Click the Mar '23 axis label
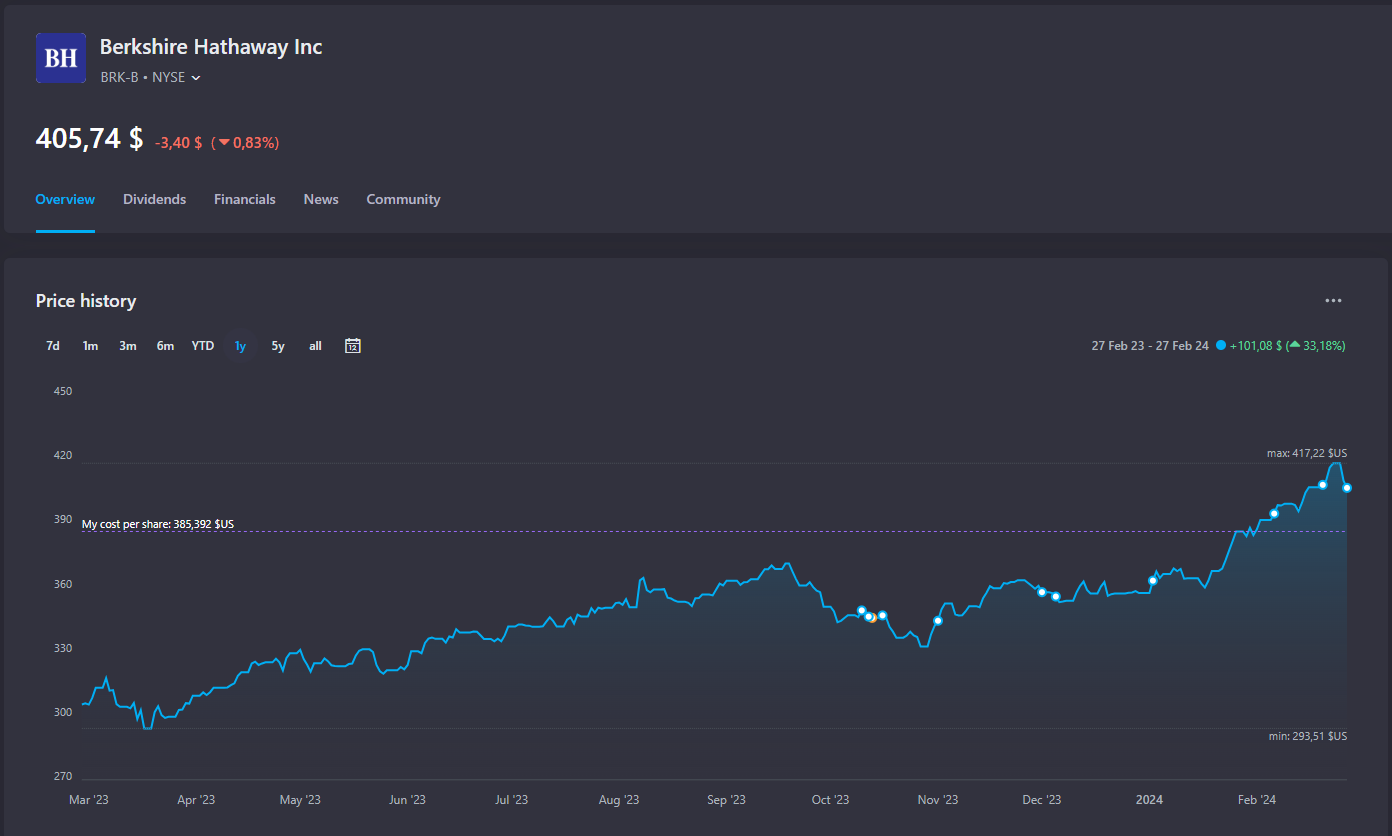 point(88,800)
